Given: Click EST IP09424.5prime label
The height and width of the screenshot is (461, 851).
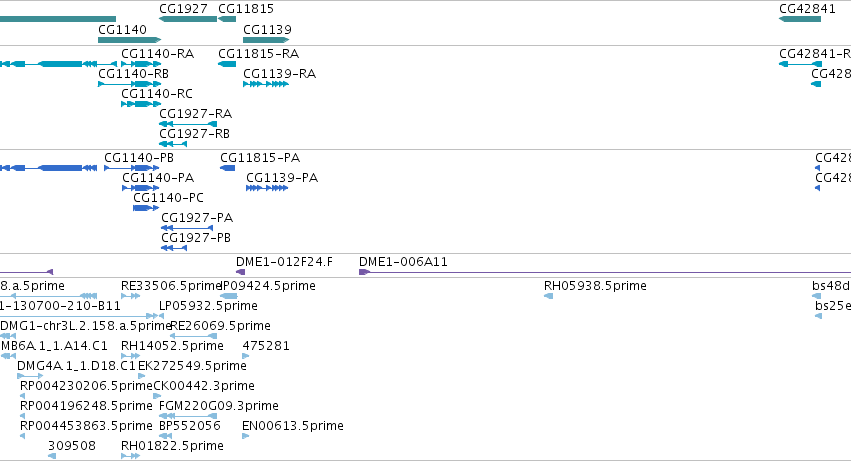Looking at the screenshot, I should coord(269,286).
